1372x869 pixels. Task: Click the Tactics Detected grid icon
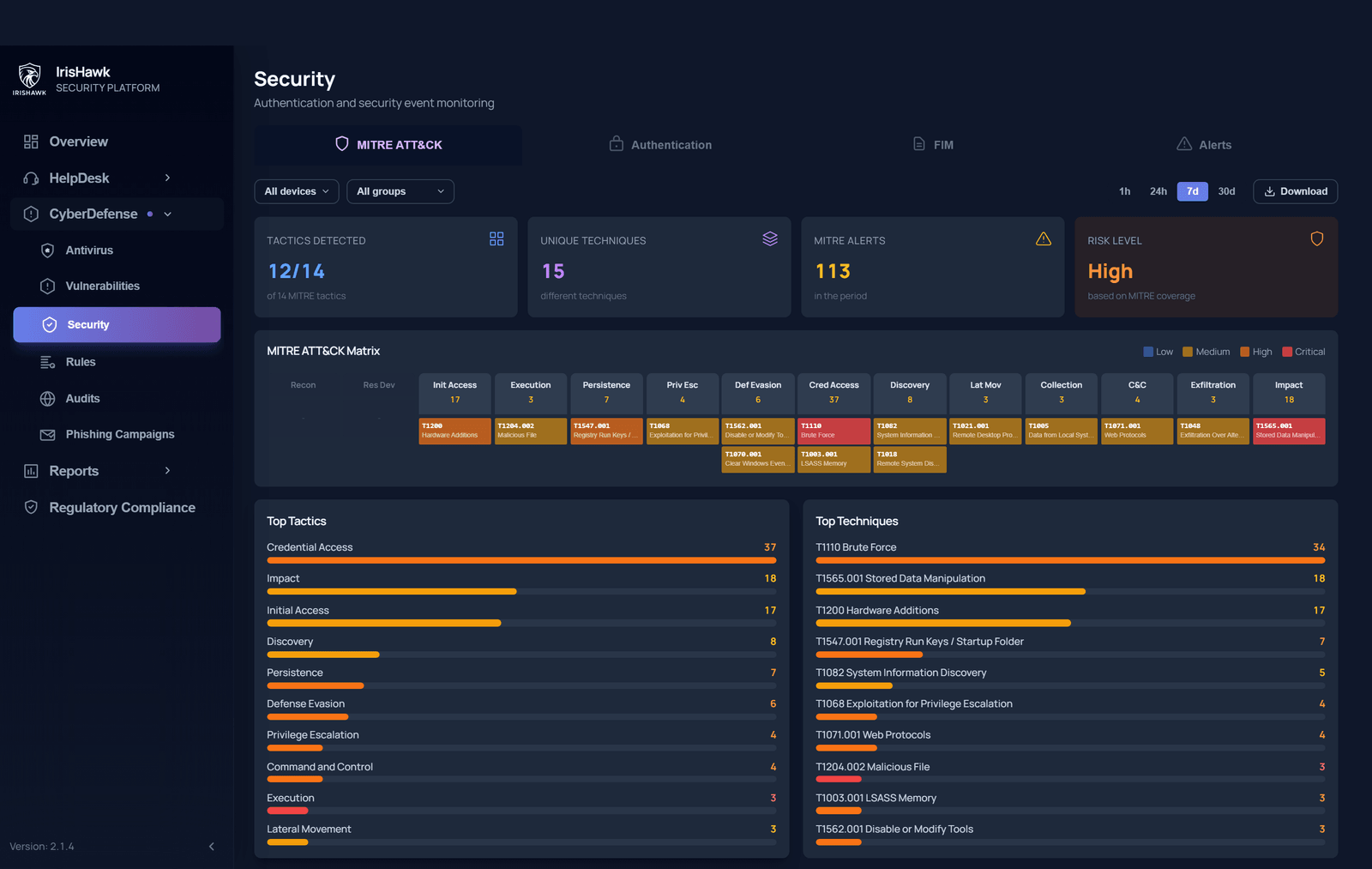click(x=496, y=238)
